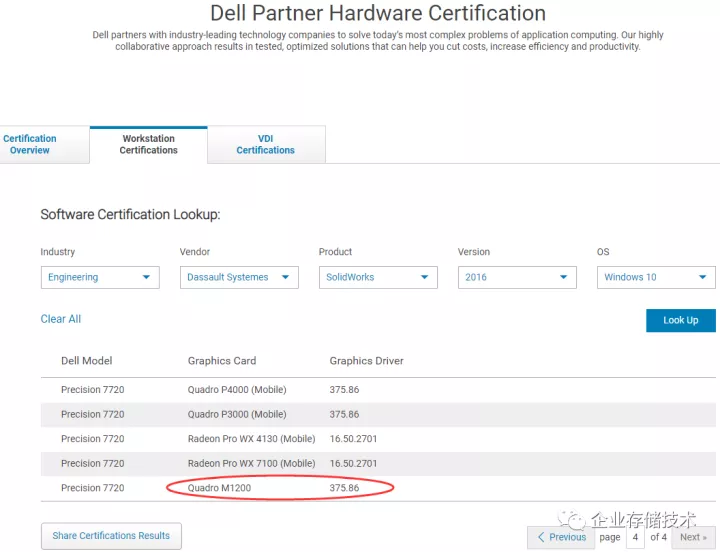Click driver 16.50.2701 in the WX 4130 row
This screenshot has width=720, height=552.
[x=353, y=439]
